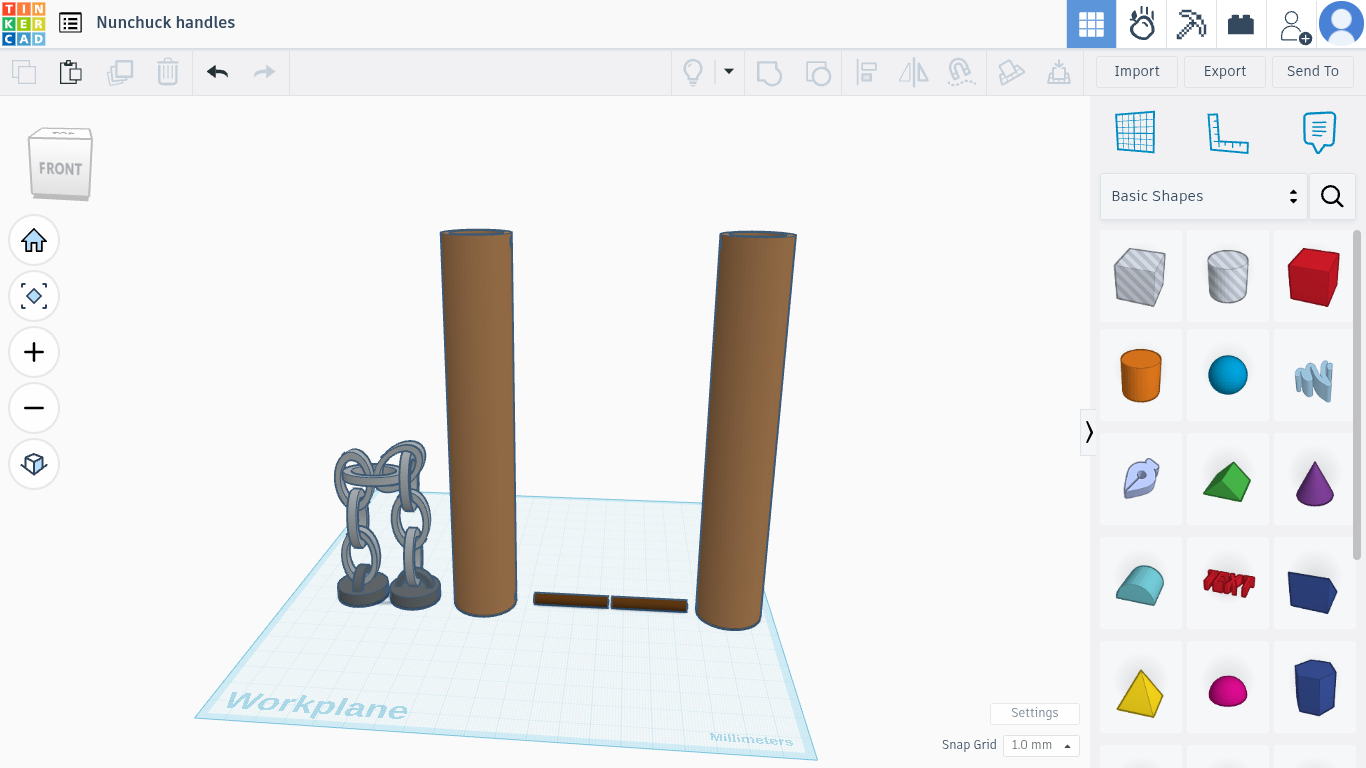Click the Export button
This screenshot has width=1366, height=768.
pyautogui.click(x=1225, y=72)
